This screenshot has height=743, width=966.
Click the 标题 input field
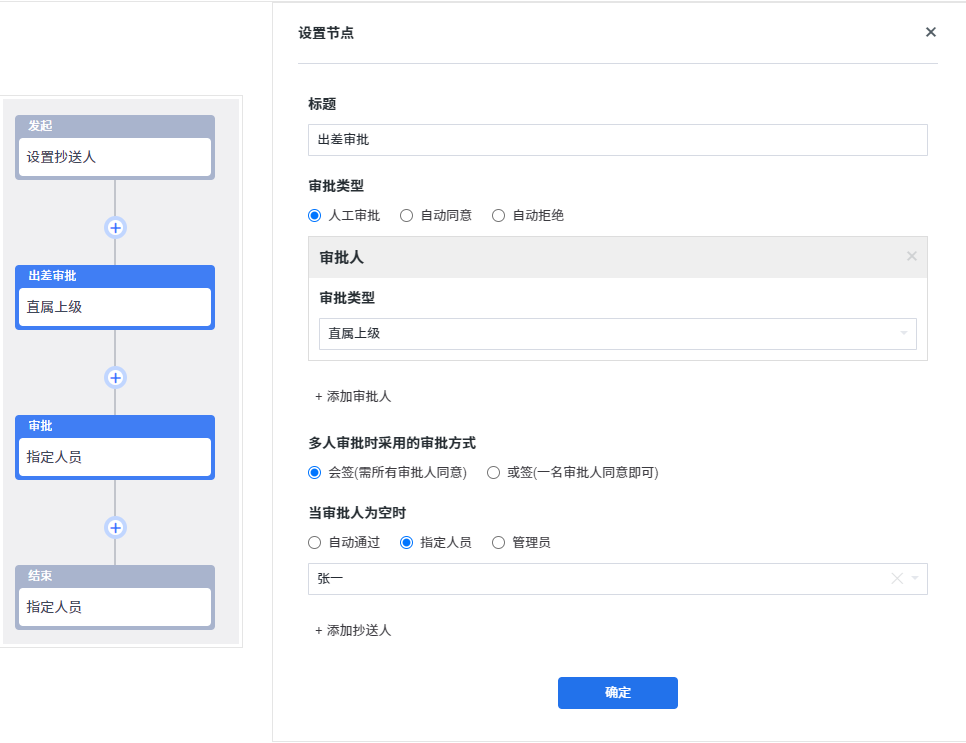click(617, 140)
